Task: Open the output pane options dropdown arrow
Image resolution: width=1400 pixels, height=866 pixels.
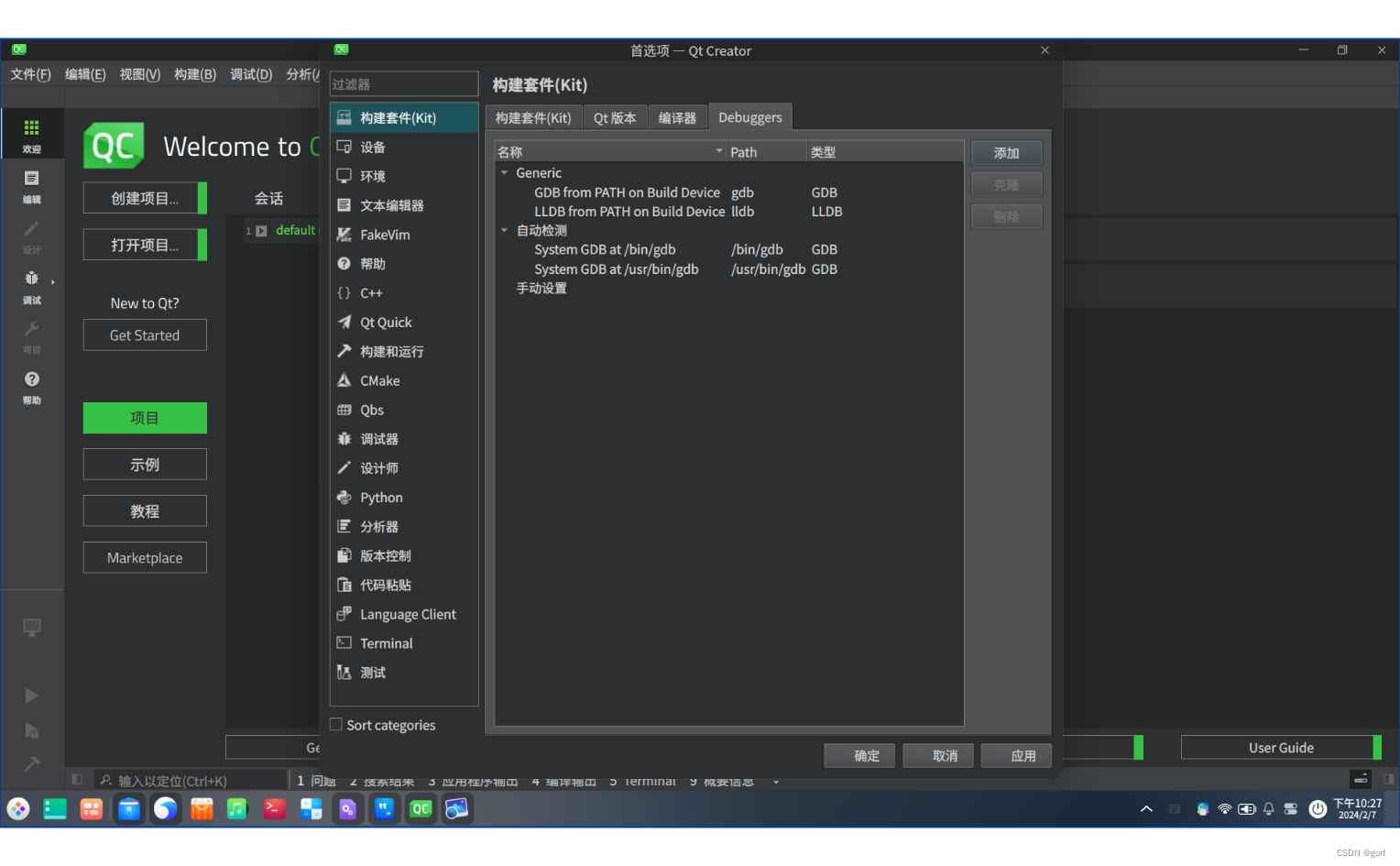Action: 776,782
